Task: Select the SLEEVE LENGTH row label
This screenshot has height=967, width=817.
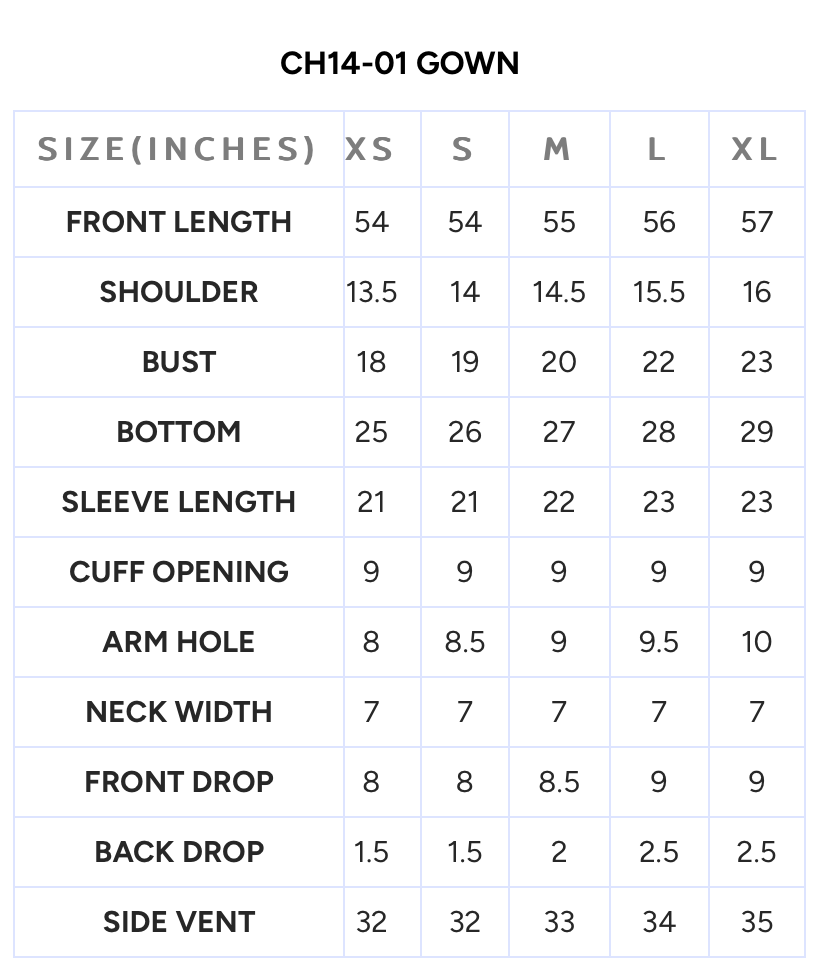Action: (179, 502)
